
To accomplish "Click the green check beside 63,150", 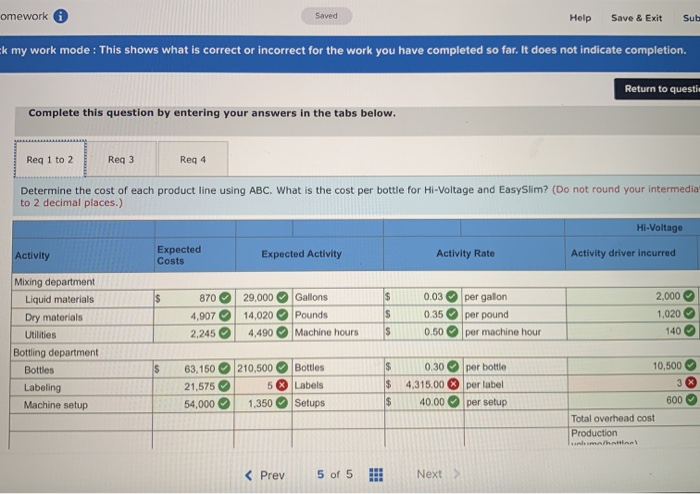I will pyautogui.click(x=225, y=369).
